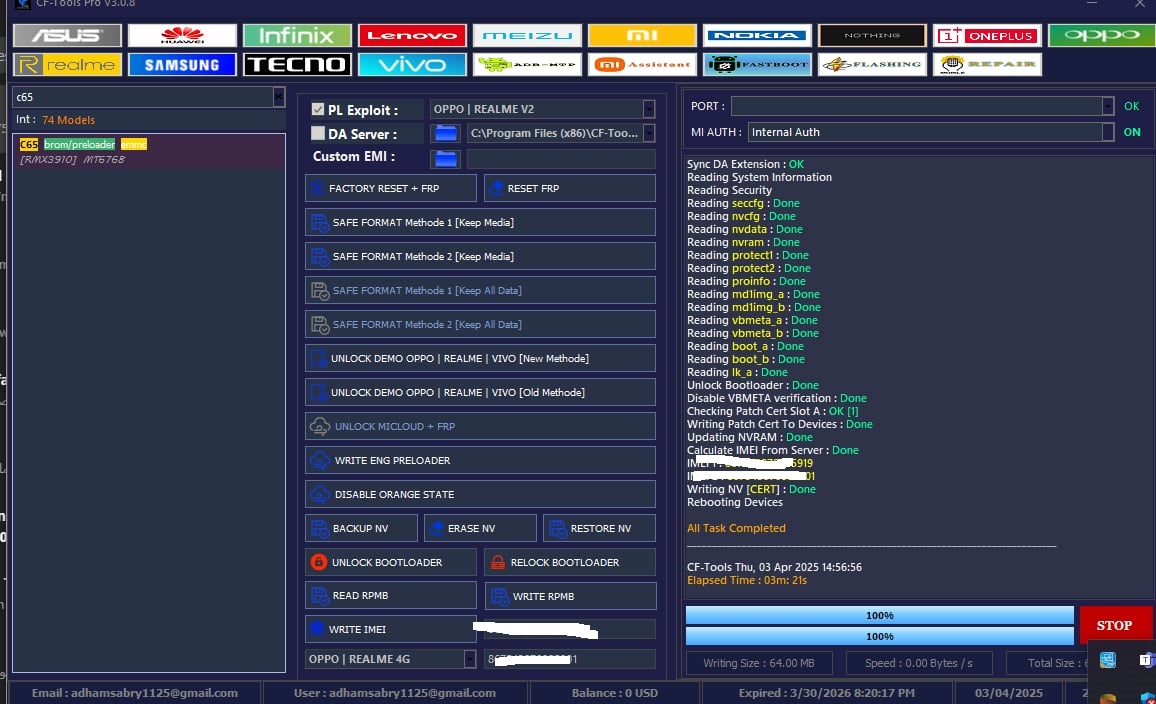Open the Mi Assistant icon

642,65
